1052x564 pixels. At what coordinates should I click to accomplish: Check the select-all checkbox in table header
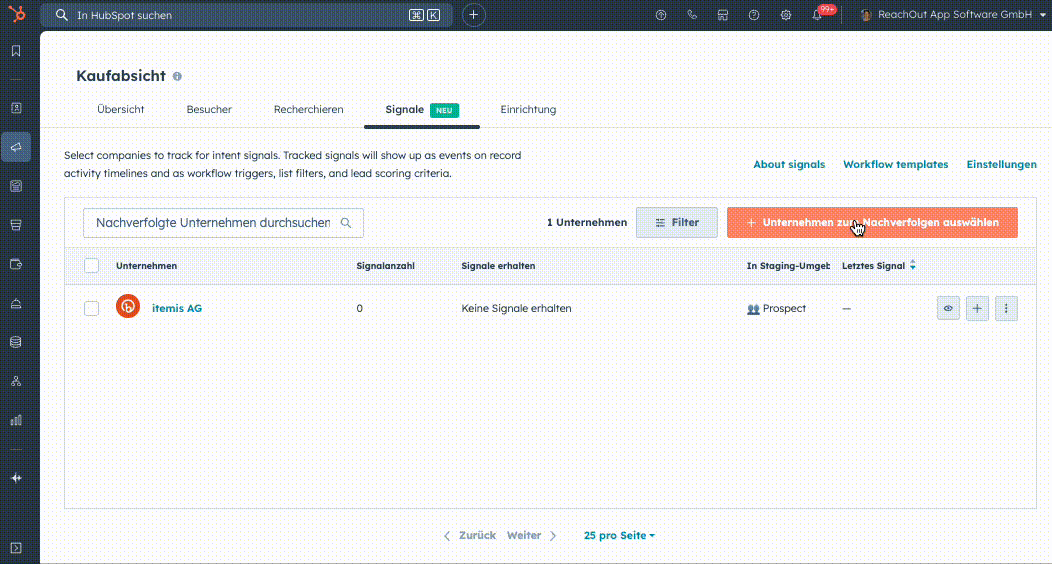tap(92, 266)
